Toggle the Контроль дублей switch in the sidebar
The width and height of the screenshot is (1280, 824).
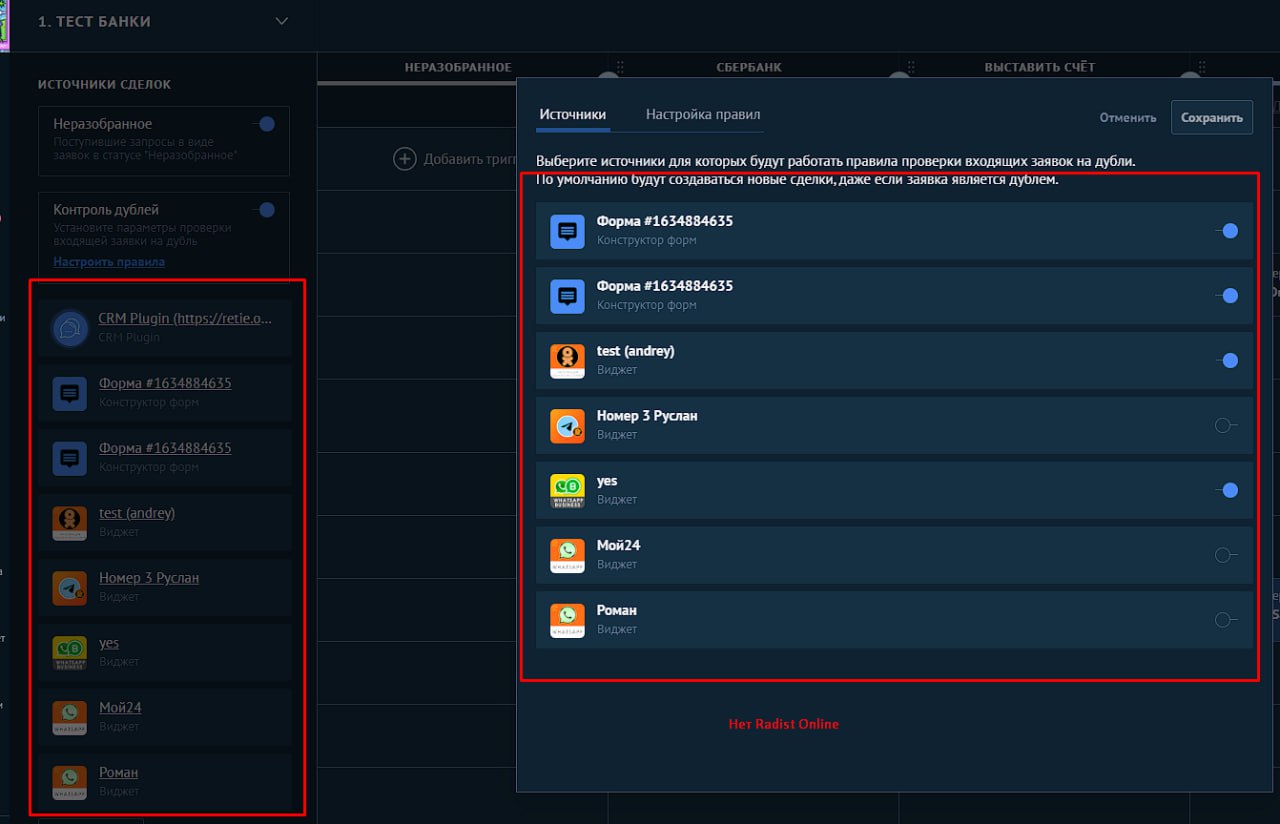264,210
